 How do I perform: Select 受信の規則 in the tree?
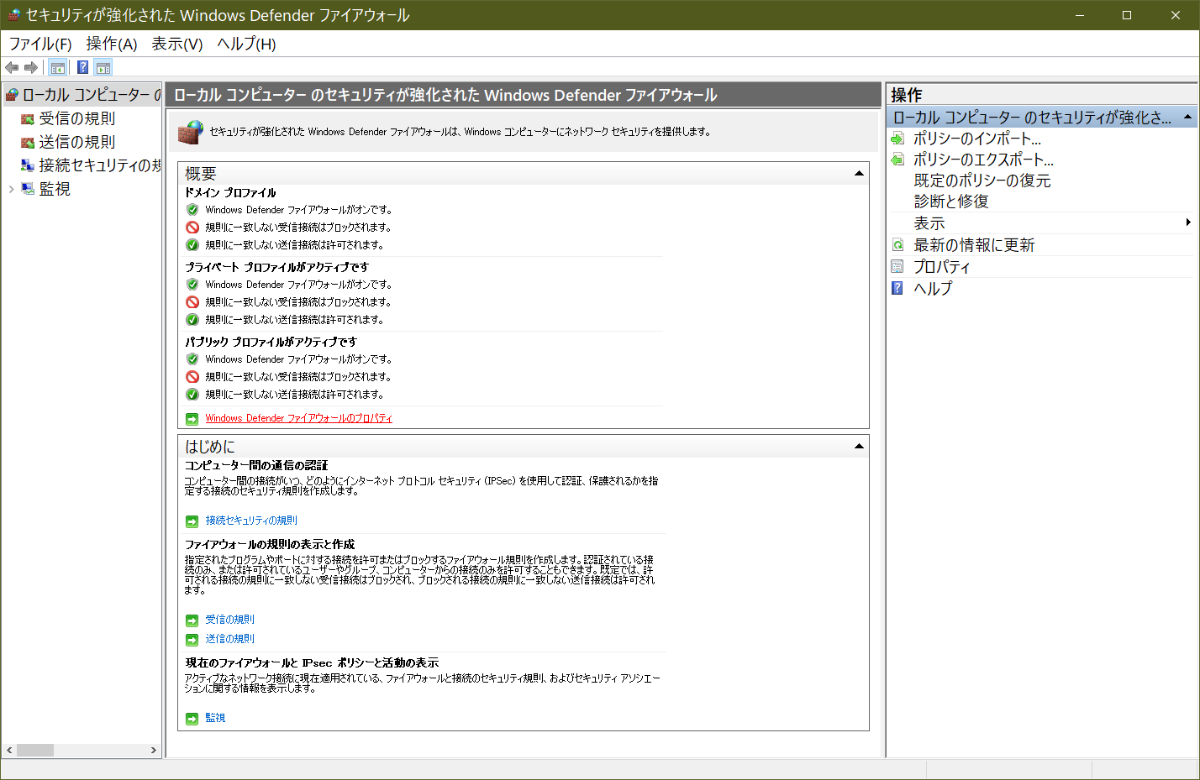pos(77,119)
